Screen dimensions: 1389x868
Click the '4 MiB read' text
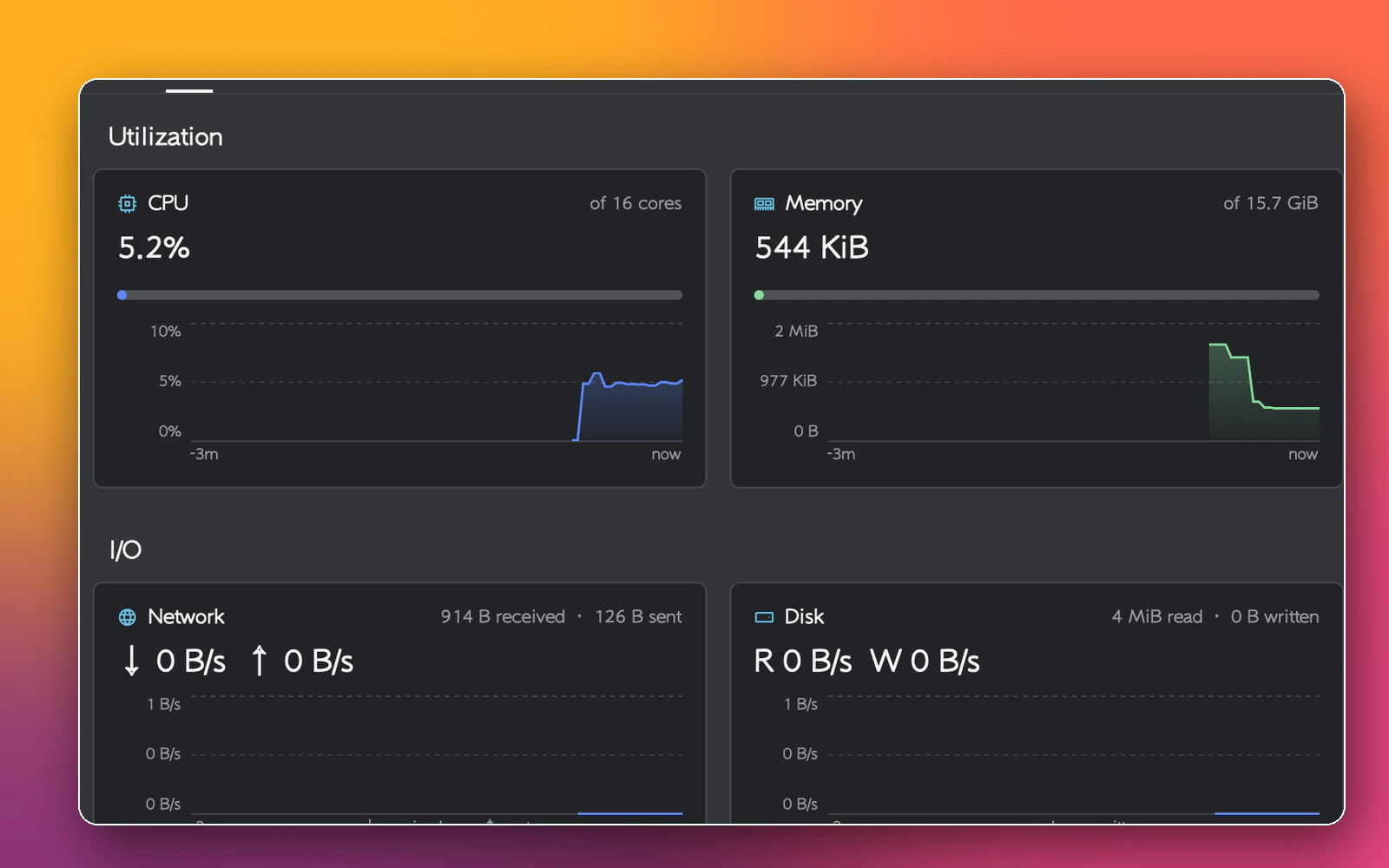pos(1157,616)
